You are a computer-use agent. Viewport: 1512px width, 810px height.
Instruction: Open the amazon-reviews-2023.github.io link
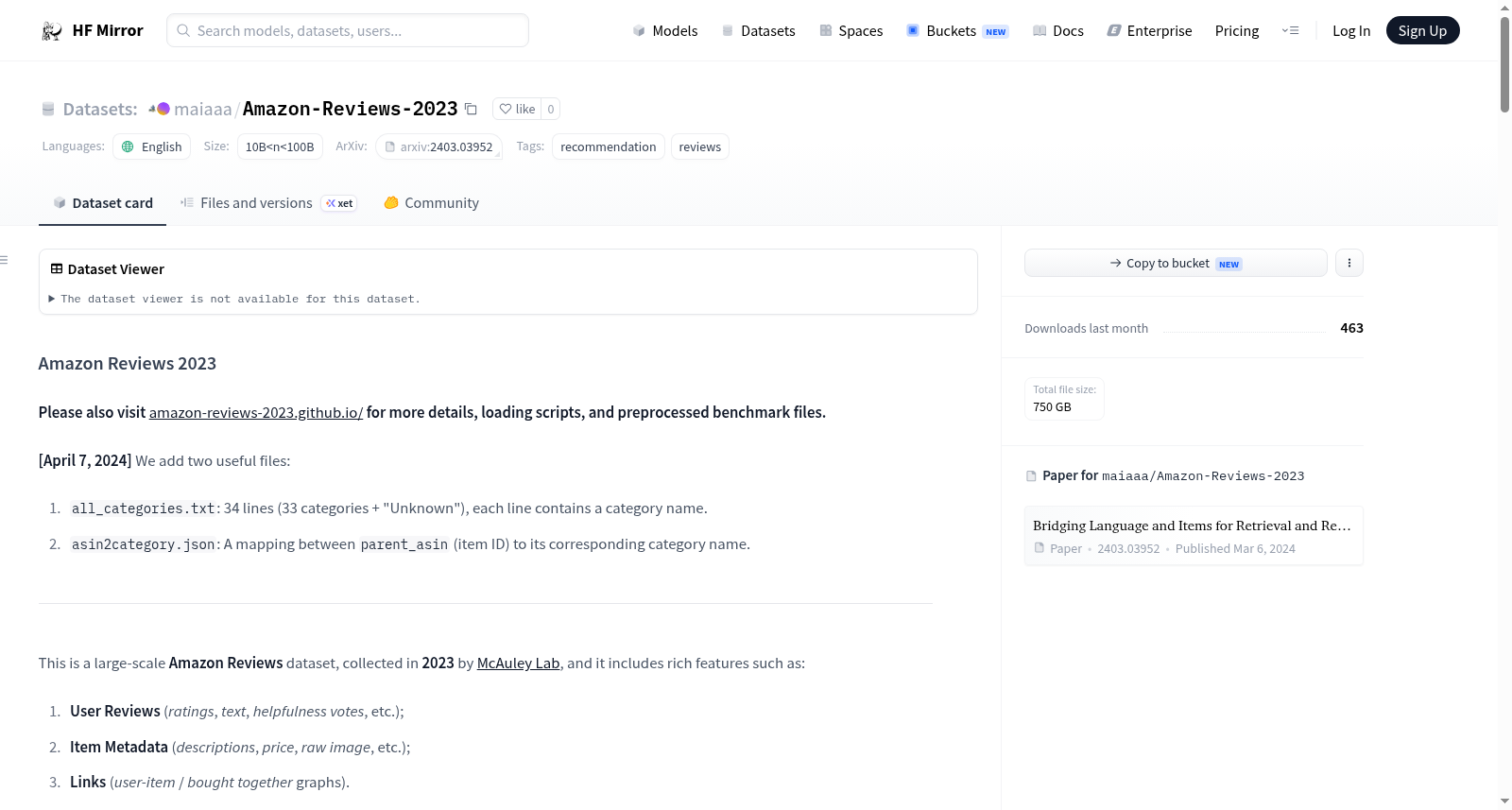[x=256, y=413]
